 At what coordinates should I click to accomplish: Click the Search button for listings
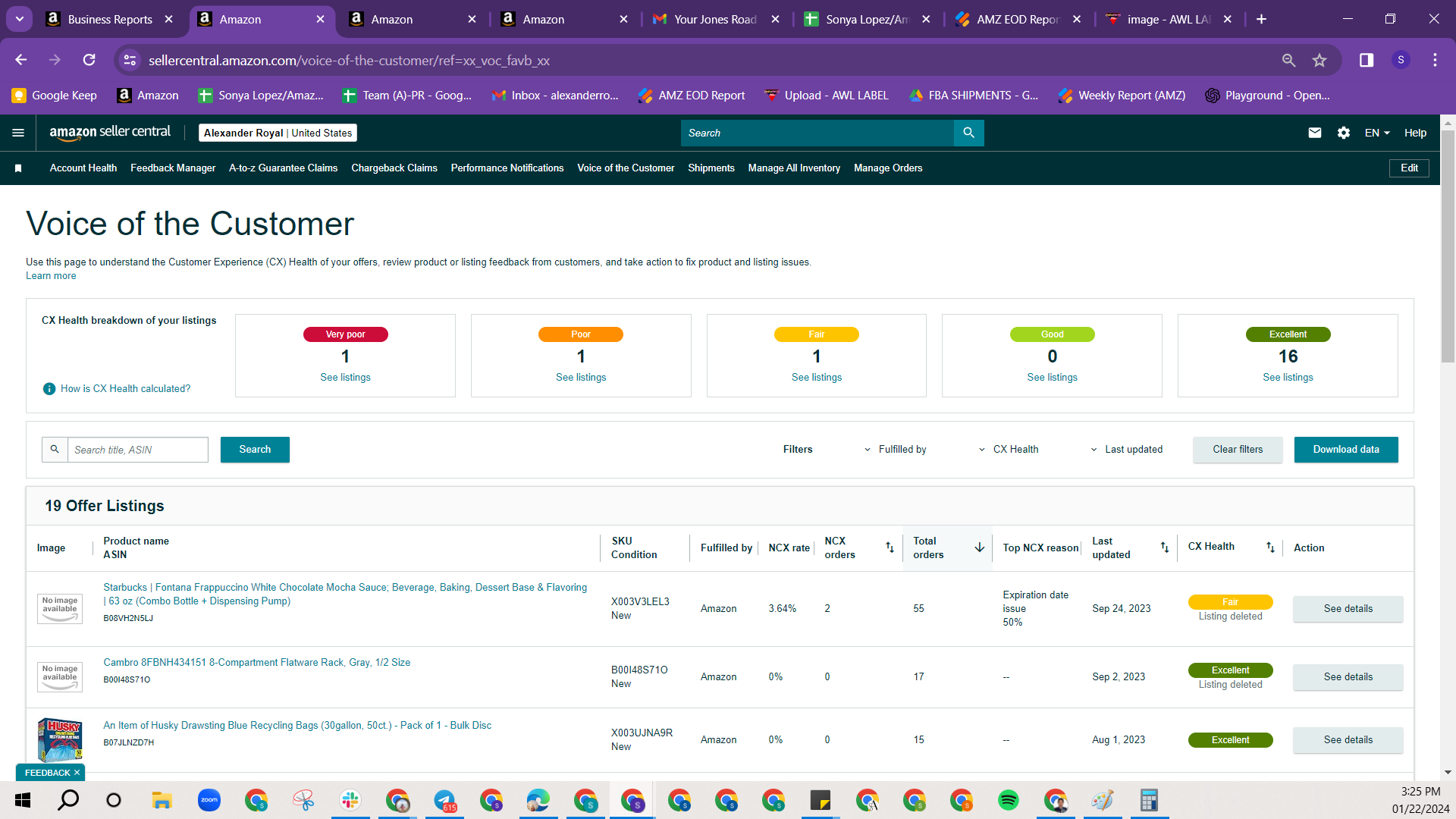pos(255,450)
